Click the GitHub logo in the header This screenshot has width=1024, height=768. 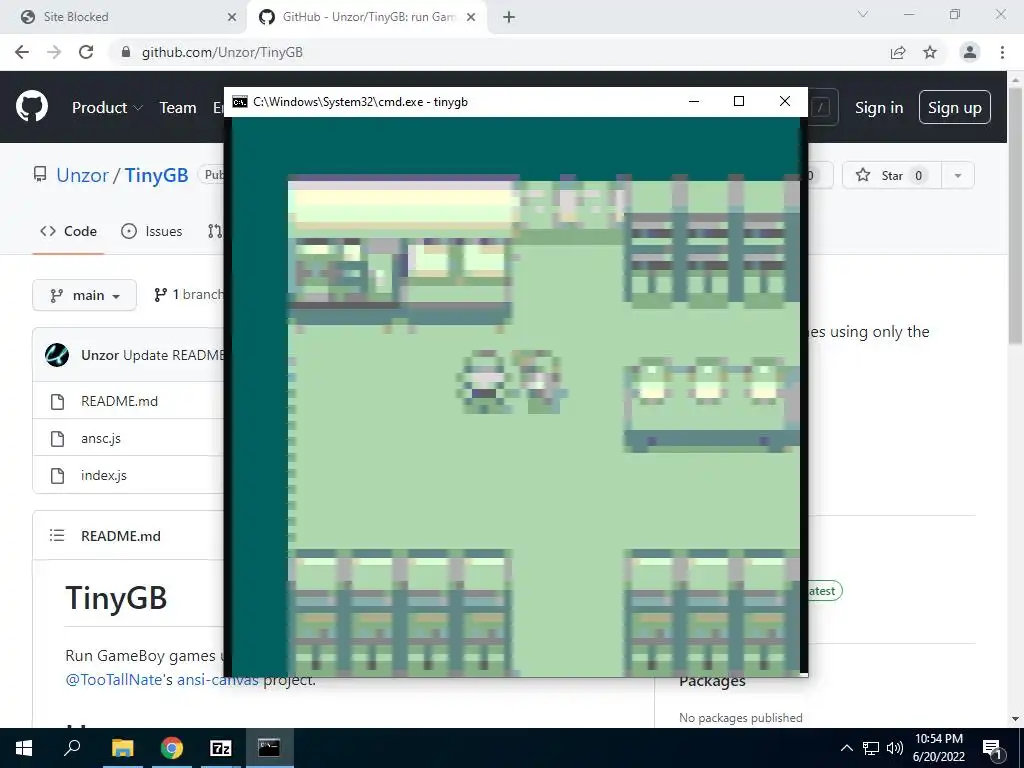31,107
